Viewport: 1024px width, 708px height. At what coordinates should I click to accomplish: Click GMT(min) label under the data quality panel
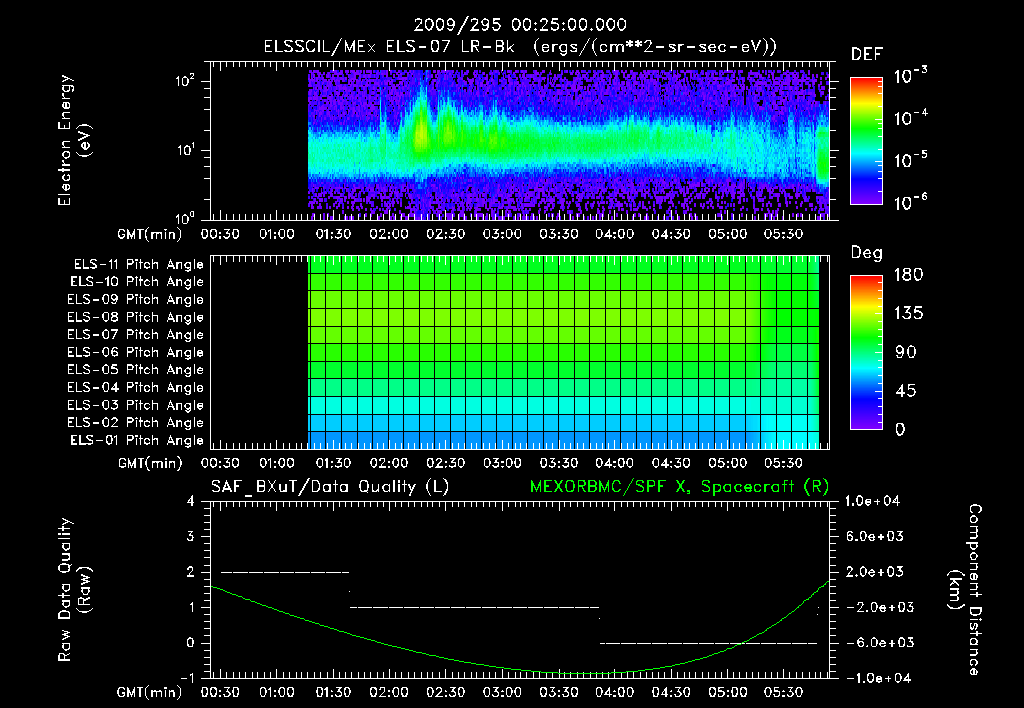pos(150,692)
